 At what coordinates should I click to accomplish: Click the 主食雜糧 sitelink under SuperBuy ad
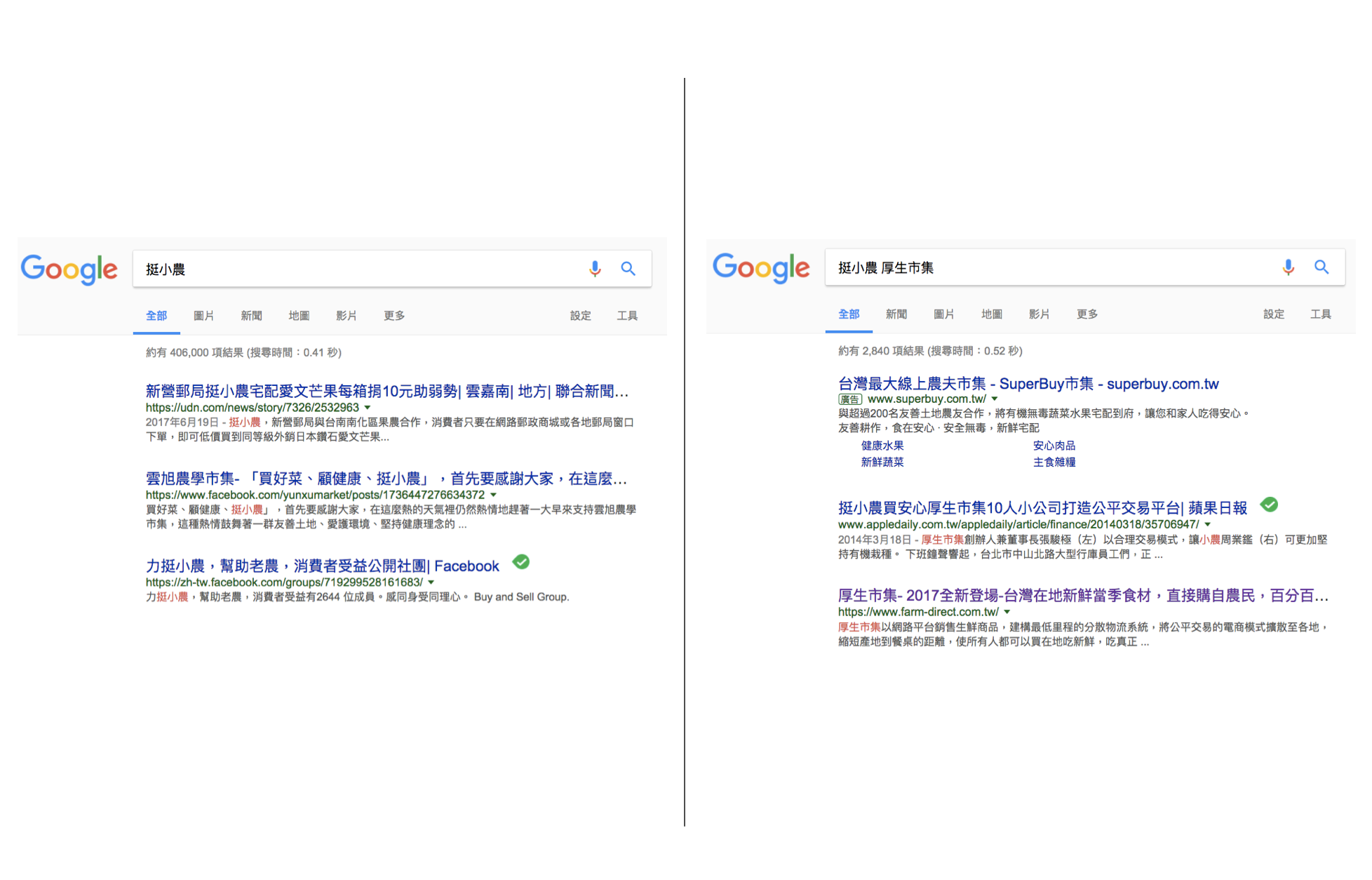point(1054,462)
